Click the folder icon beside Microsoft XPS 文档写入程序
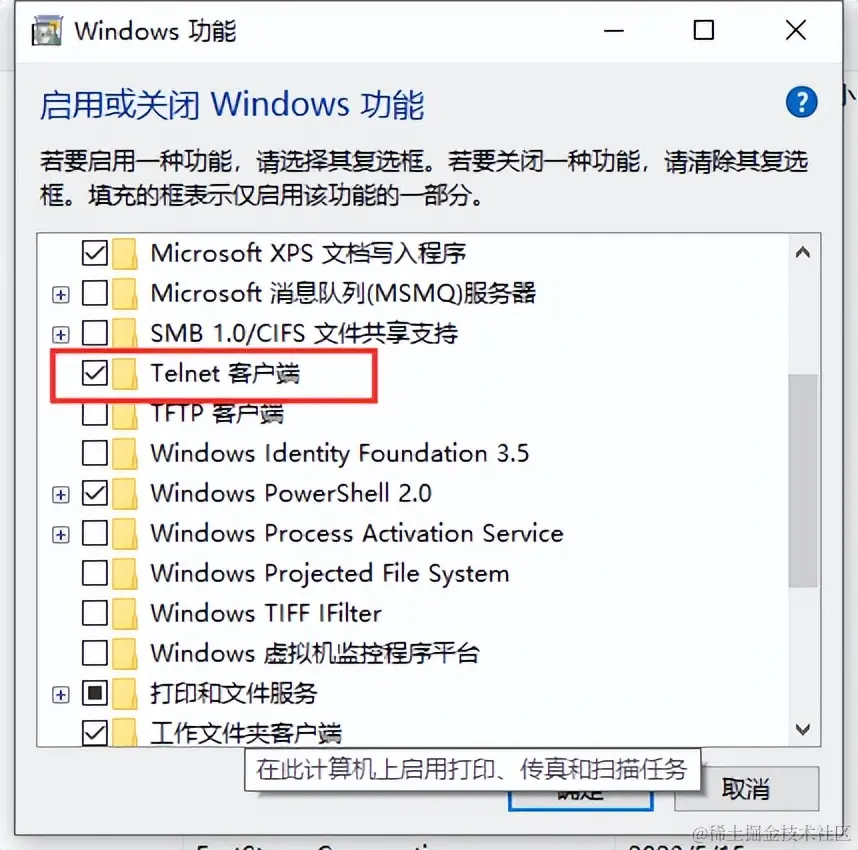This screenshot has width=858, height=850. (x=125, y=254)
